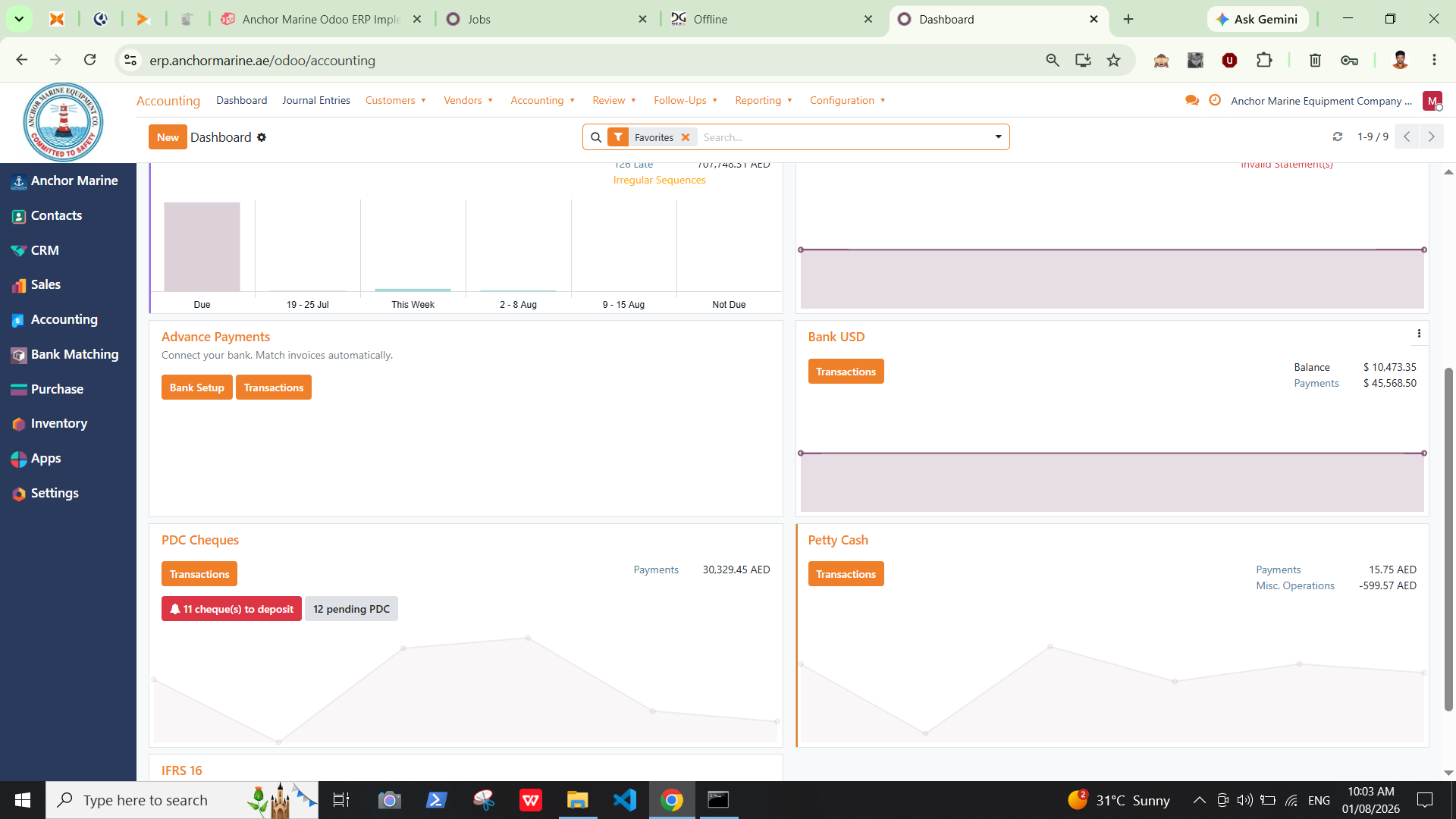Open Purchase app in sidebar
The width and height of the screenshot is (1456, 819).
(48, 389)
